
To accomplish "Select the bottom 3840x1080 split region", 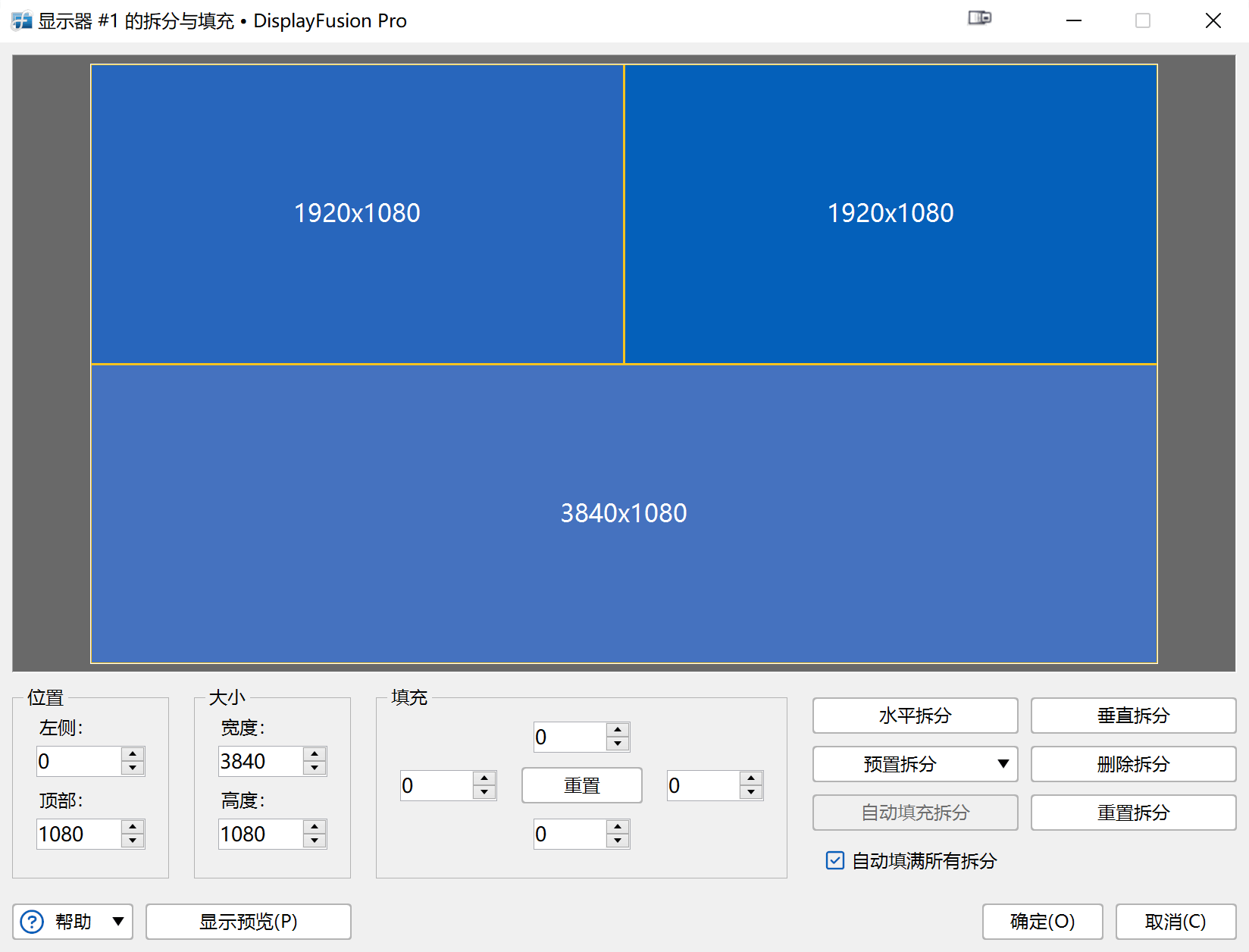I will [x=623, y=513].
